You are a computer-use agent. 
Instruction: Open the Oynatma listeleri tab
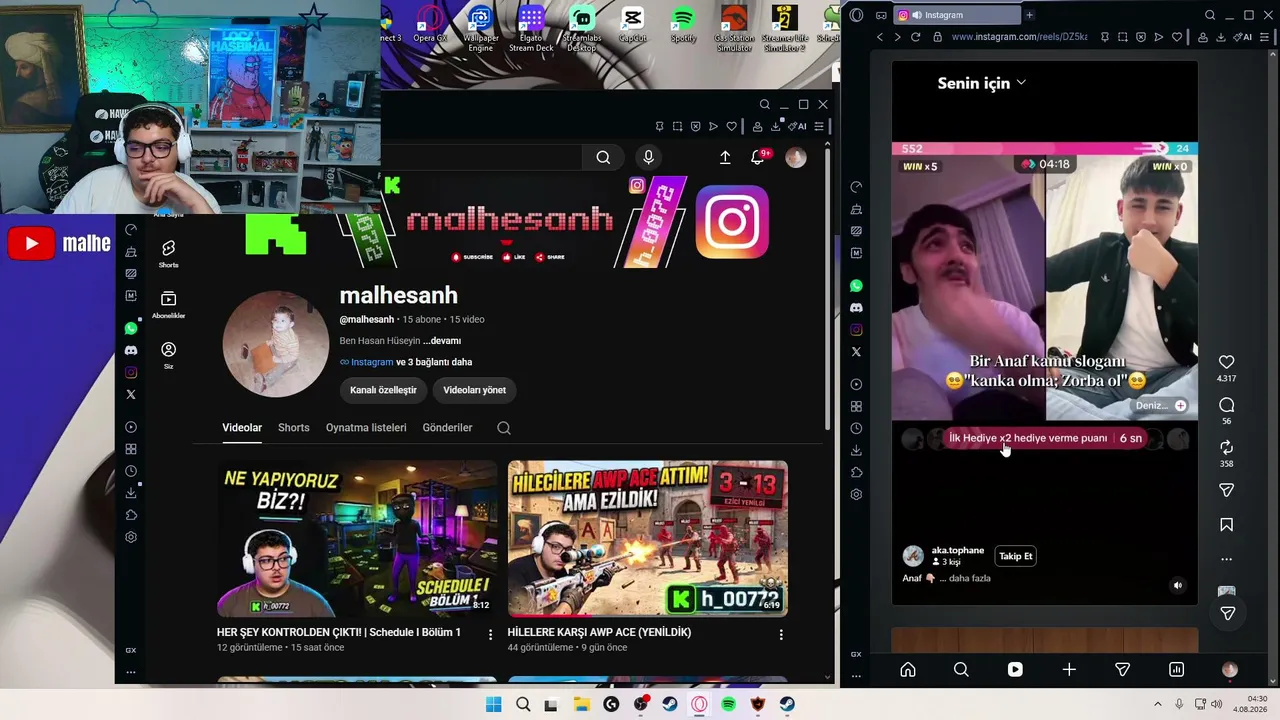pos(366,428)
